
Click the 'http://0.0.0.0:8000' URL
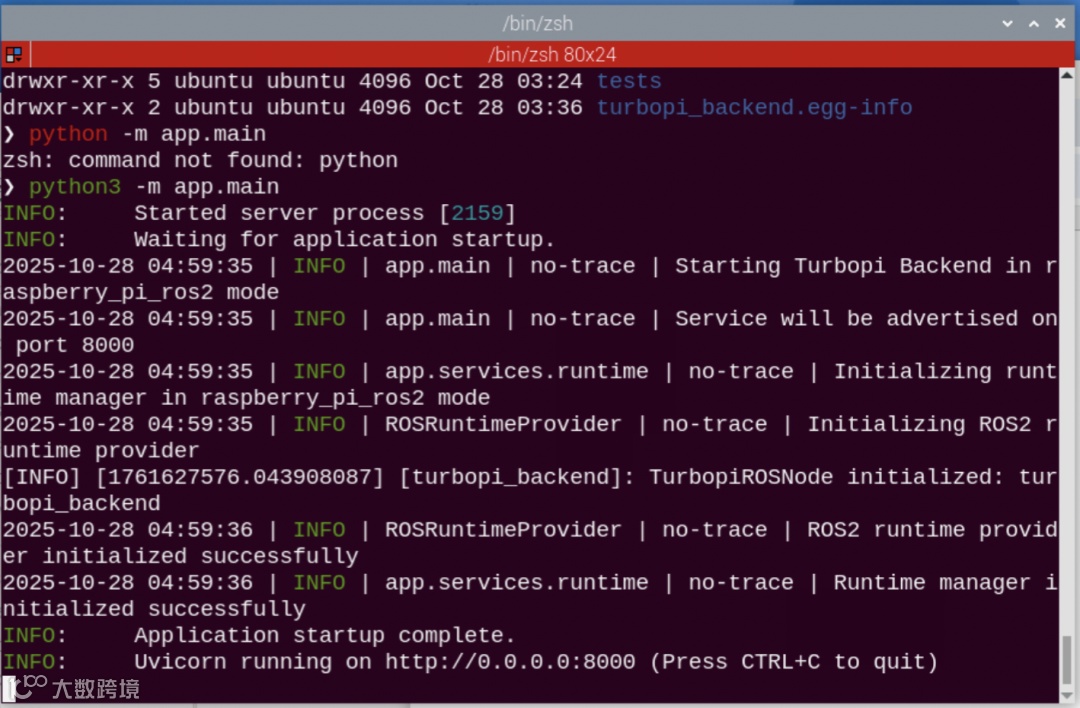[x=510, y=662]
